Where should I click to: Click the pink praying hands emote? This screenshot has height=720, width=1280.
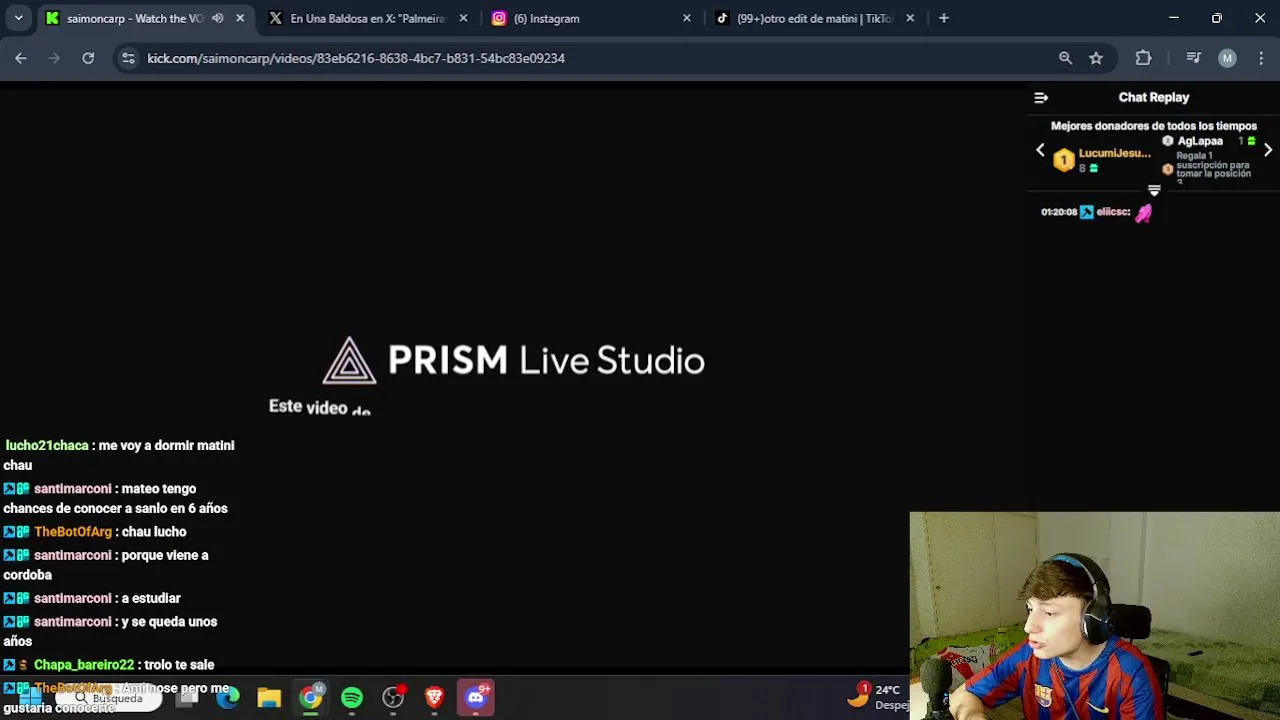pyautogui.click(x=1144, y=212)
